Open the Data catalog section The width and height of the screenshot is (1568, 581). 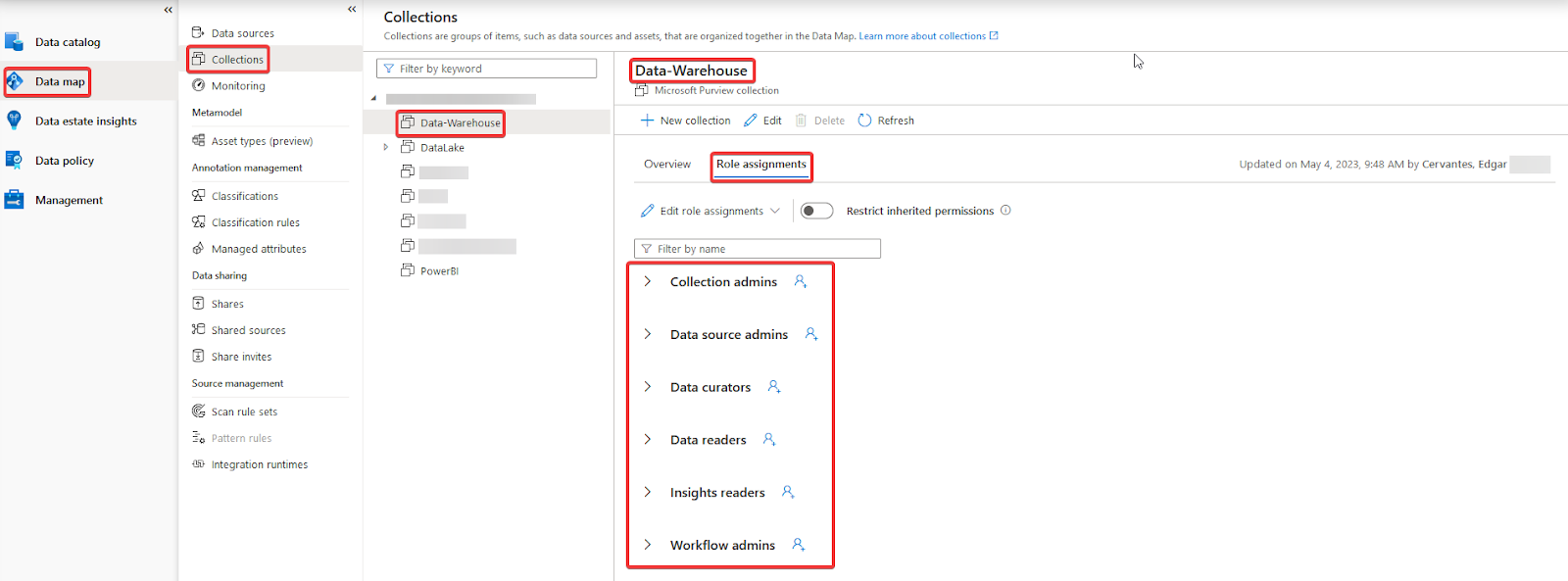coord(68,42)
